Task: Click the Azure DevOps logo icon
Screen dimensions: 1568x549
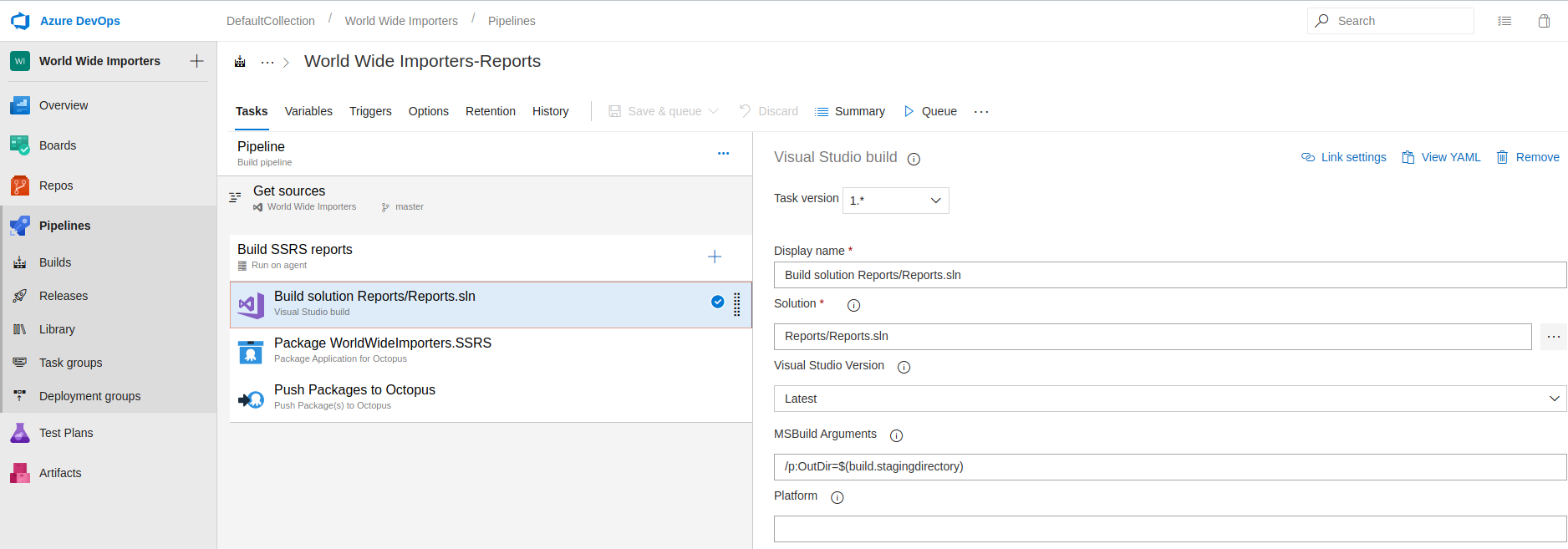Action: [x=20, y=21]
